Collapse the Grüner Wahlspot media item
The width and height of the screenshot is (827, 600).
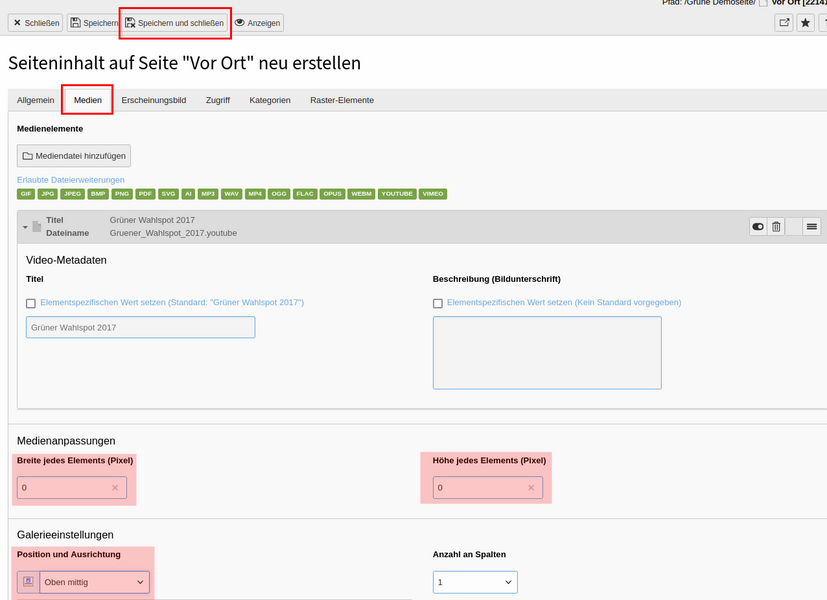click(25, 227)
